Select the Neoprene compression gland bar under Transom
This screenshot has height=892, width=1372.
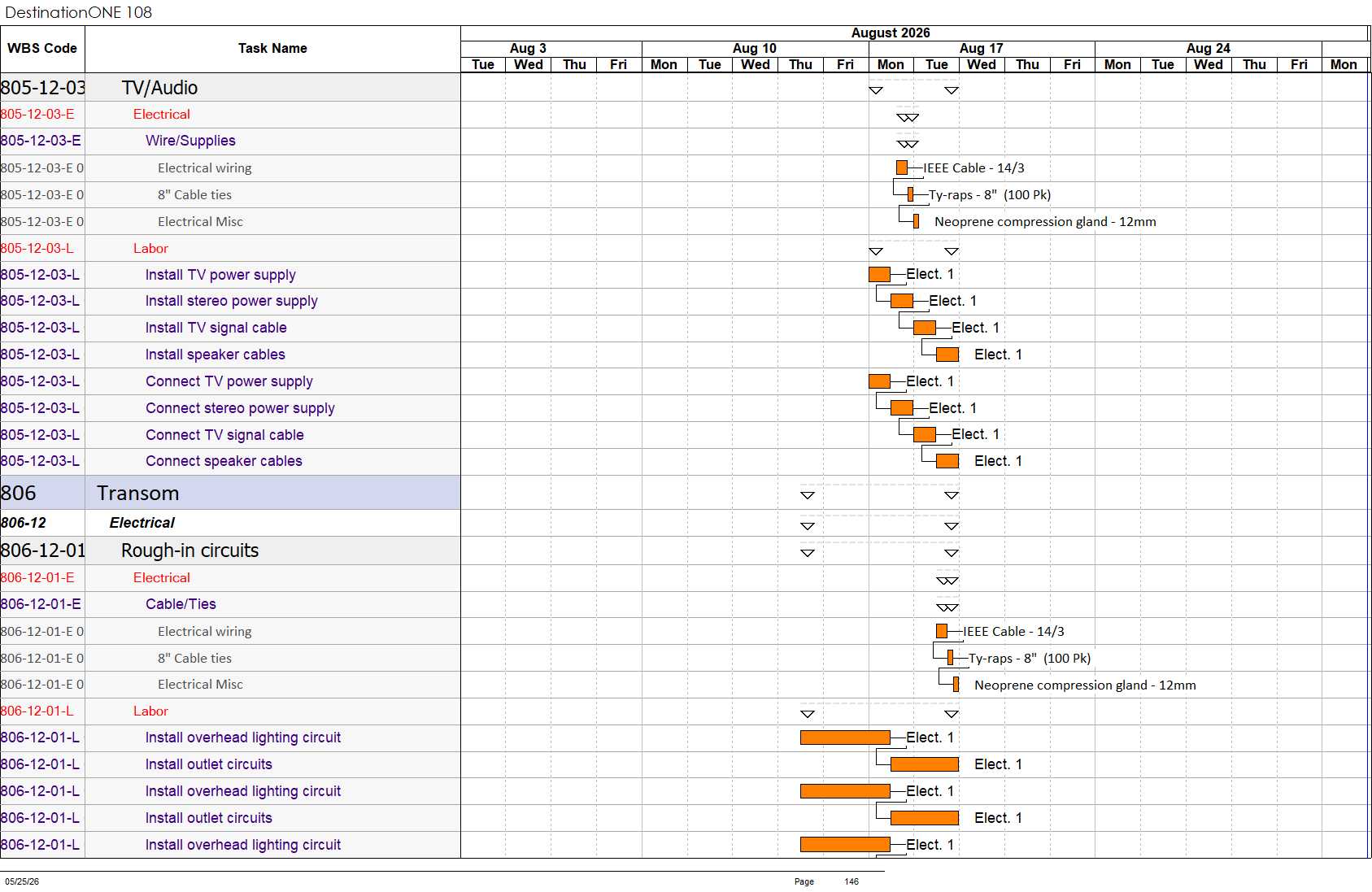[x=956, y=685]
